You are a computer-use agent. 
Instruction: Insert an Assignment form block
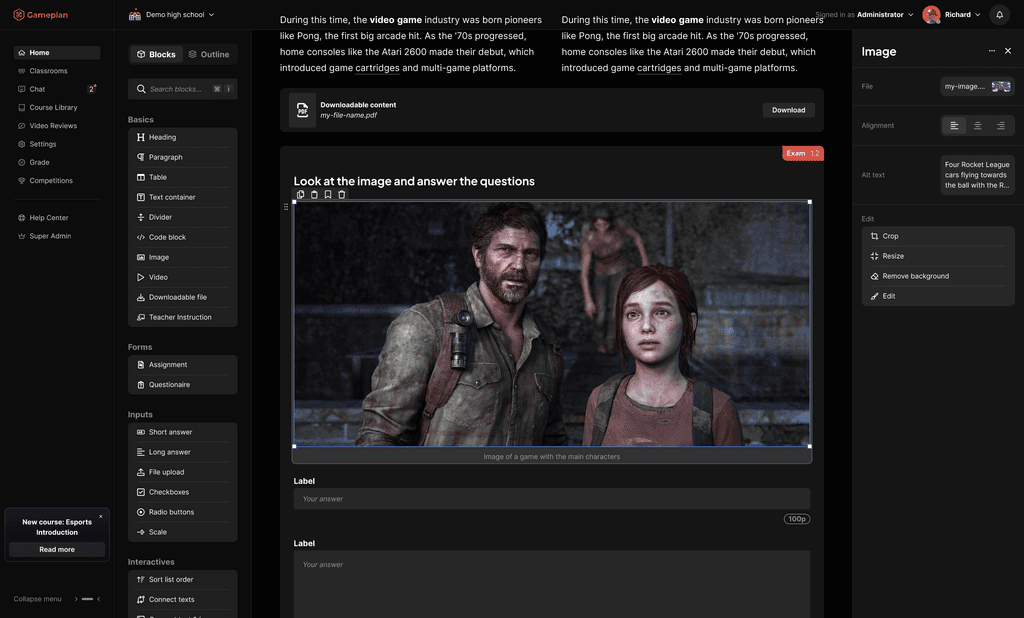coord(183,365)
